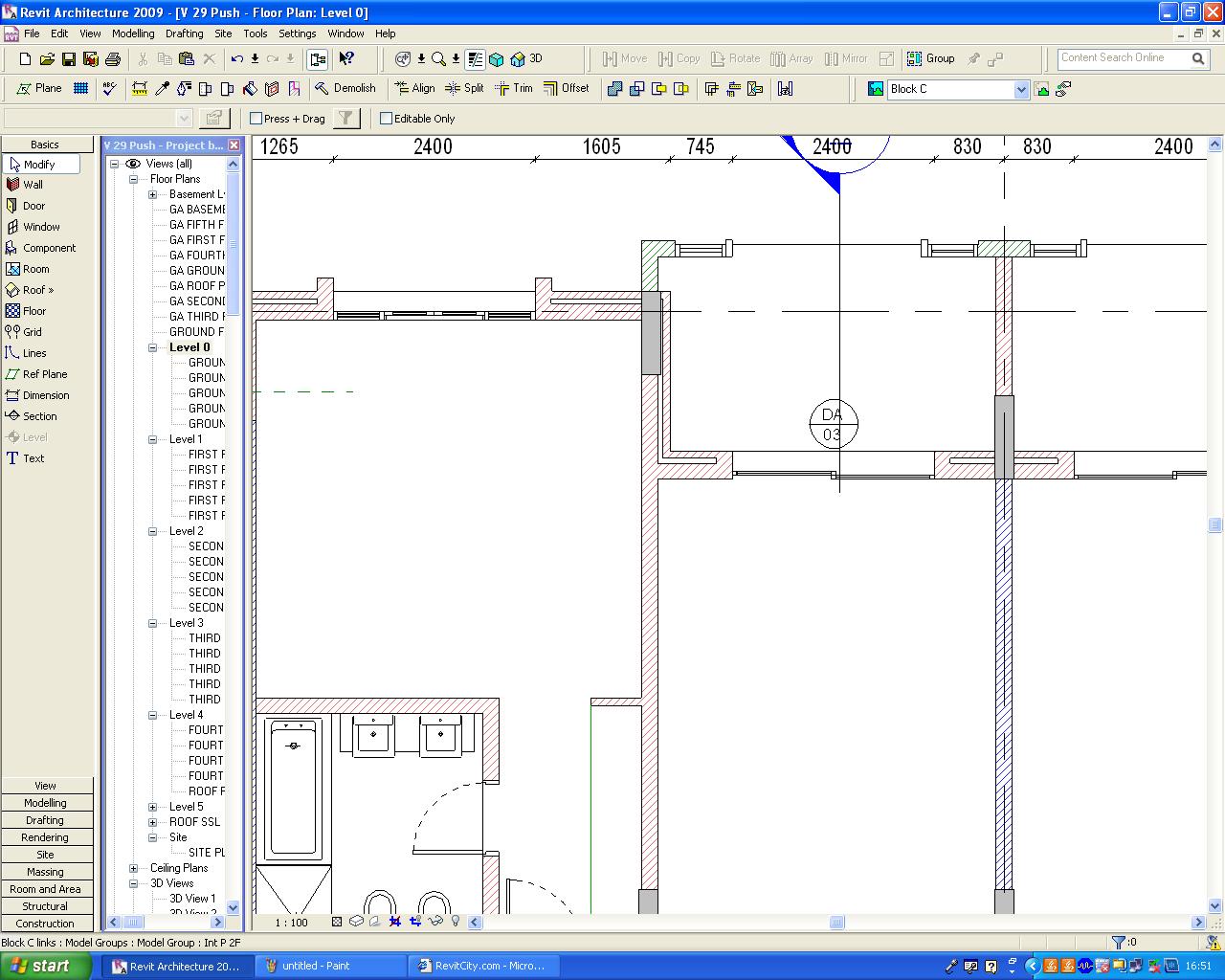1225x980 pixels.
Task: Click the Save disk icon
Action: 69,59
